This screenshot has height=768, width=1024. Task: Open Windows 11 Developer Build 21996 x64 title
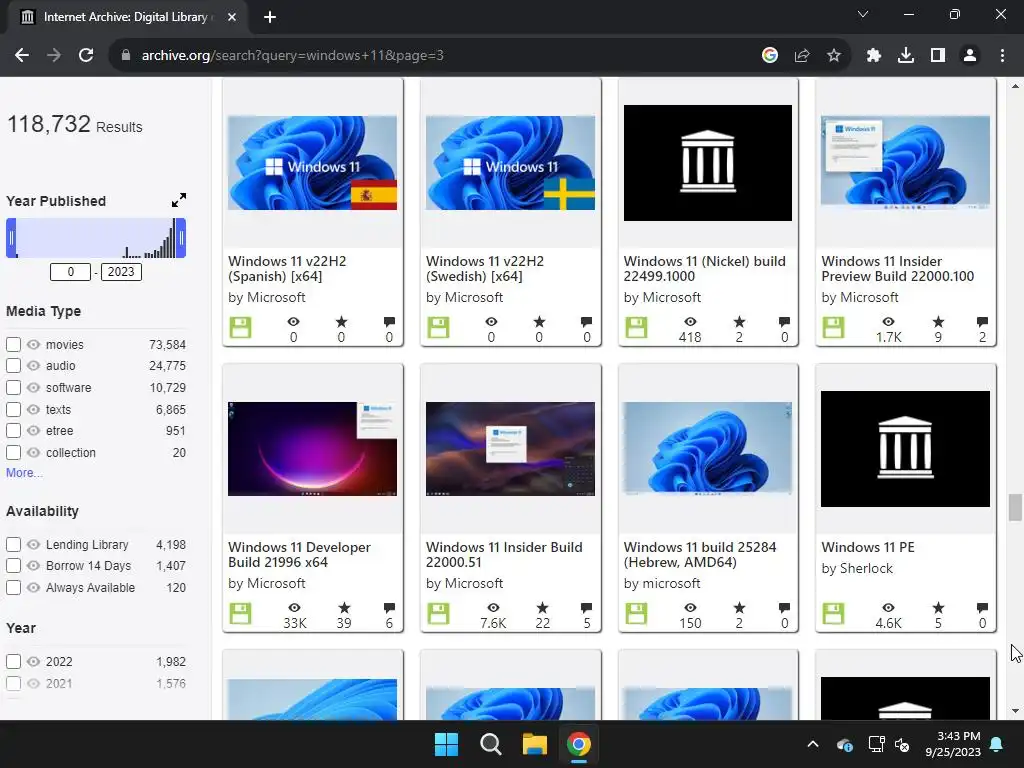[x=299, y=554]
